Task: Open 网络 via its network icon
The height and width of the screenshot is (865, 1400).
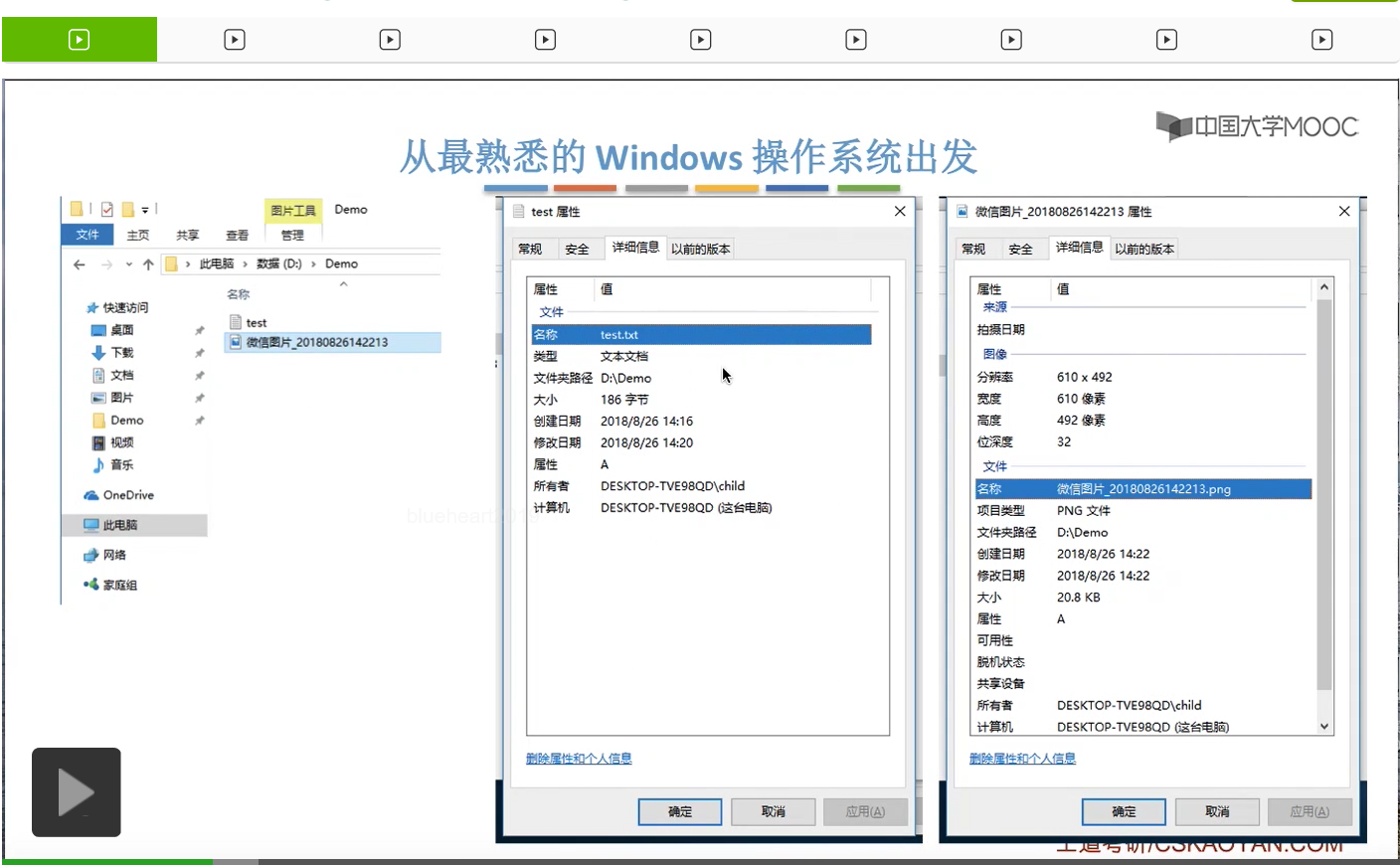Action: [91, 556]
